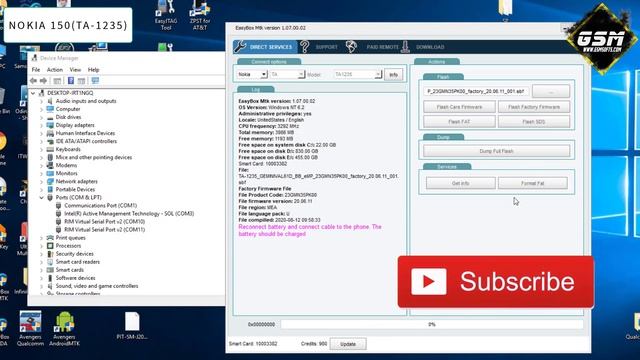Select the Smart card readers category
The height and width of the screenshot is (360, 640).
(x=78, y=262)
